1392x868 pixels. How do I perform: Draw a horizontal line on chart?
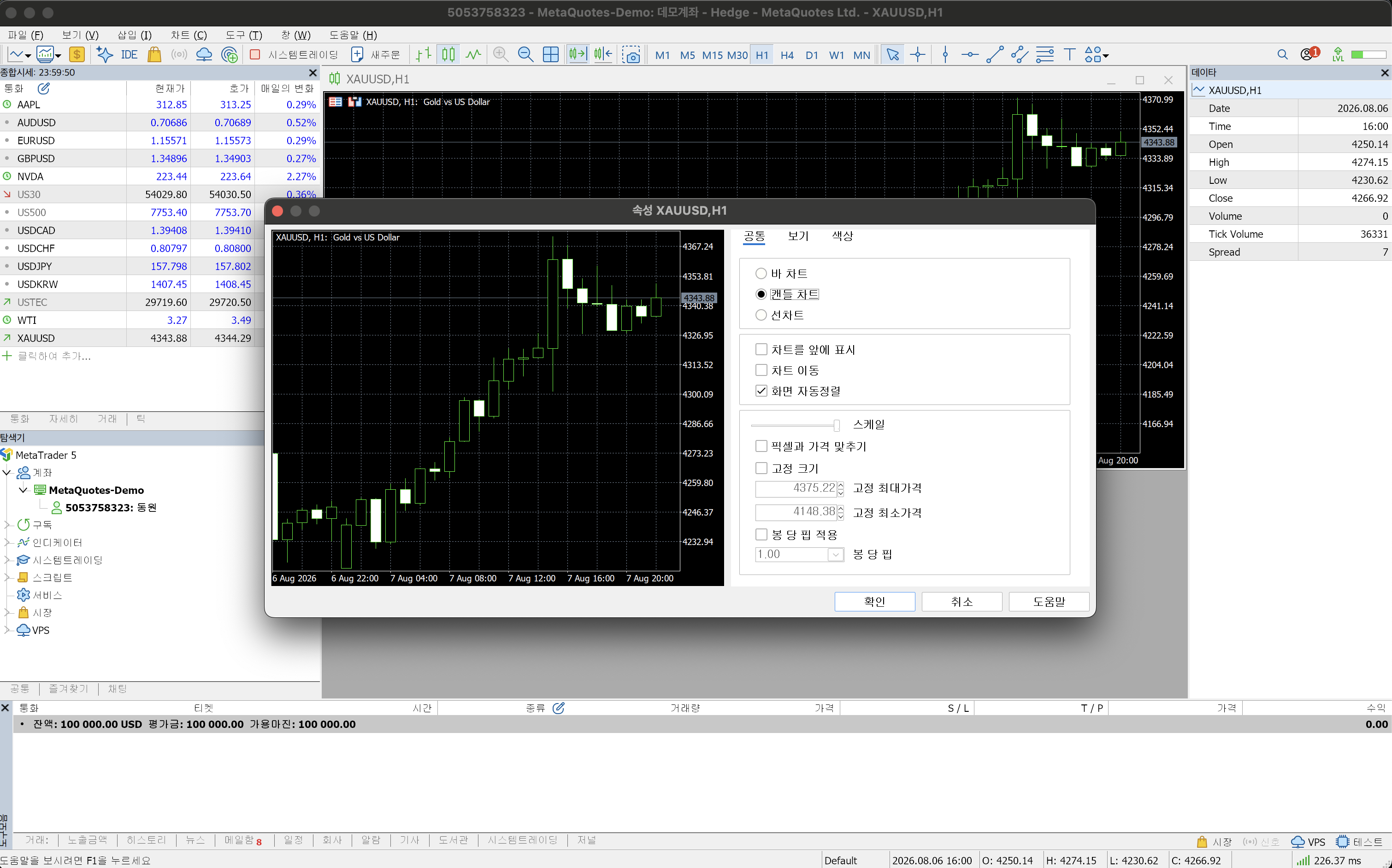(970, 54)
